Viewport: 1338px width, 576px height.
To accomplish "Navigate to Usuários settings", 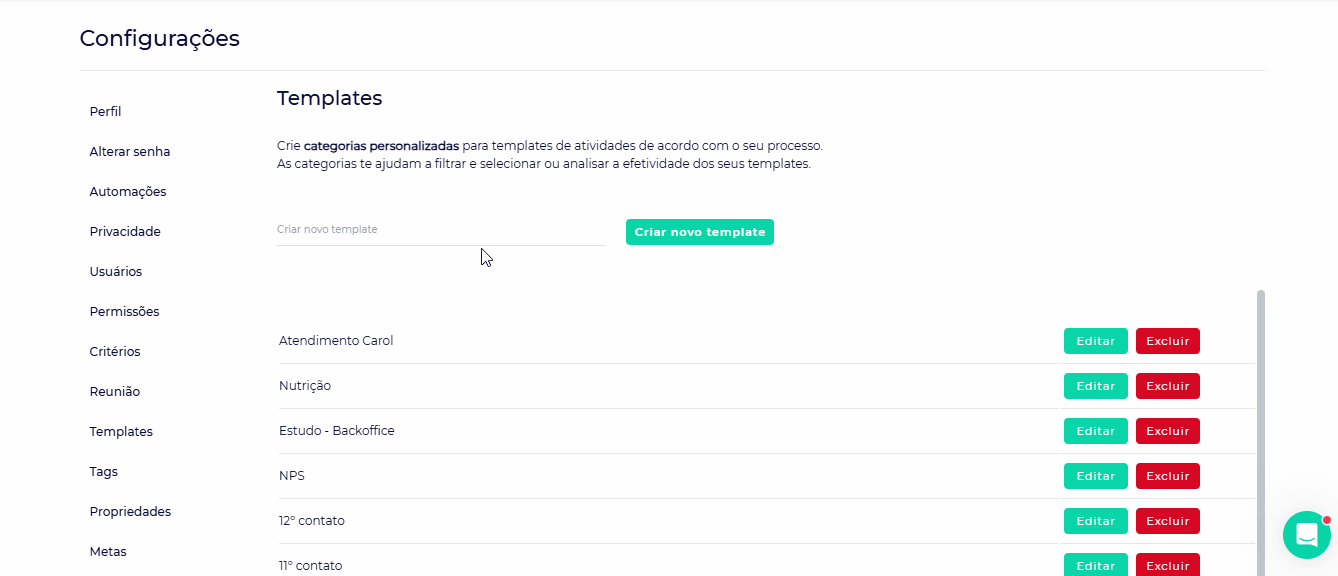I will point(116,272).
